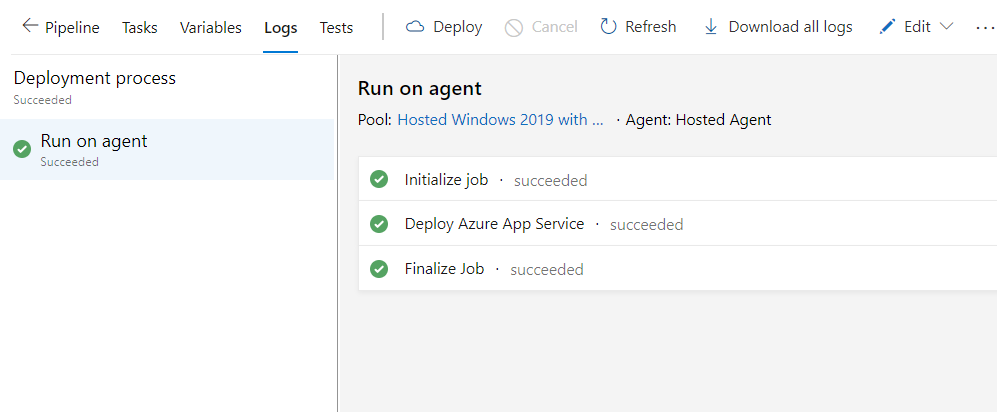The image size is (997, 412).
Task: Switch to the Variables tab
Action: (210, 28)
